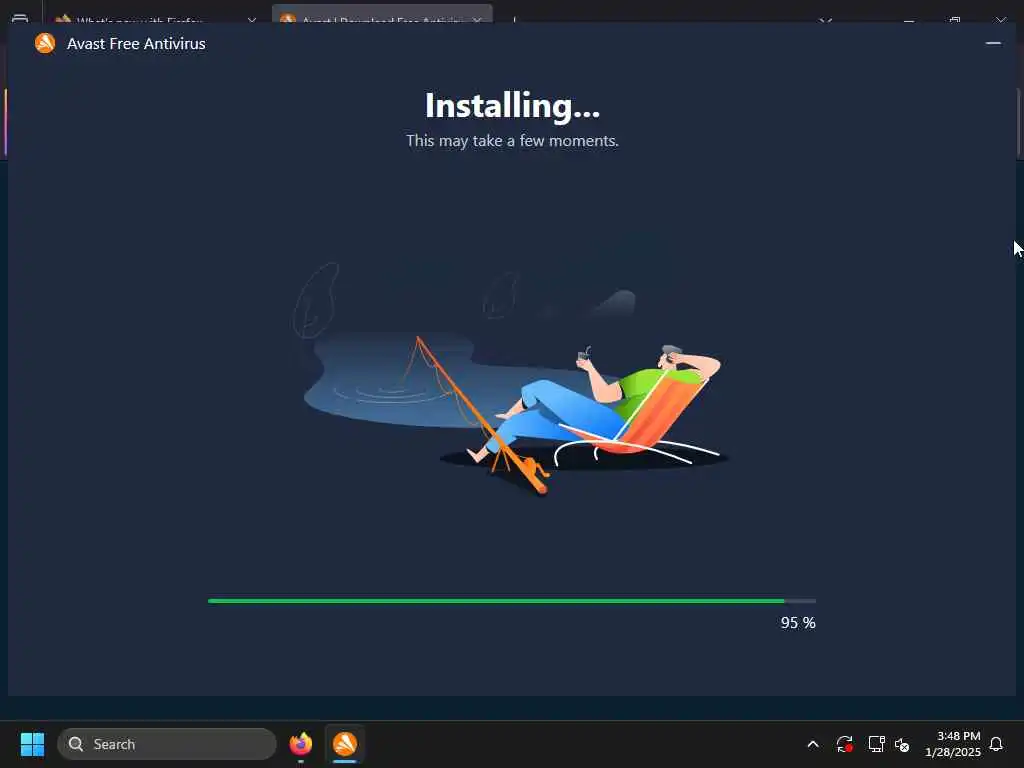This screenshot has width=1024, height=768.
Task: Click the green installation progress bar
Action: click(x=511, y=601)
